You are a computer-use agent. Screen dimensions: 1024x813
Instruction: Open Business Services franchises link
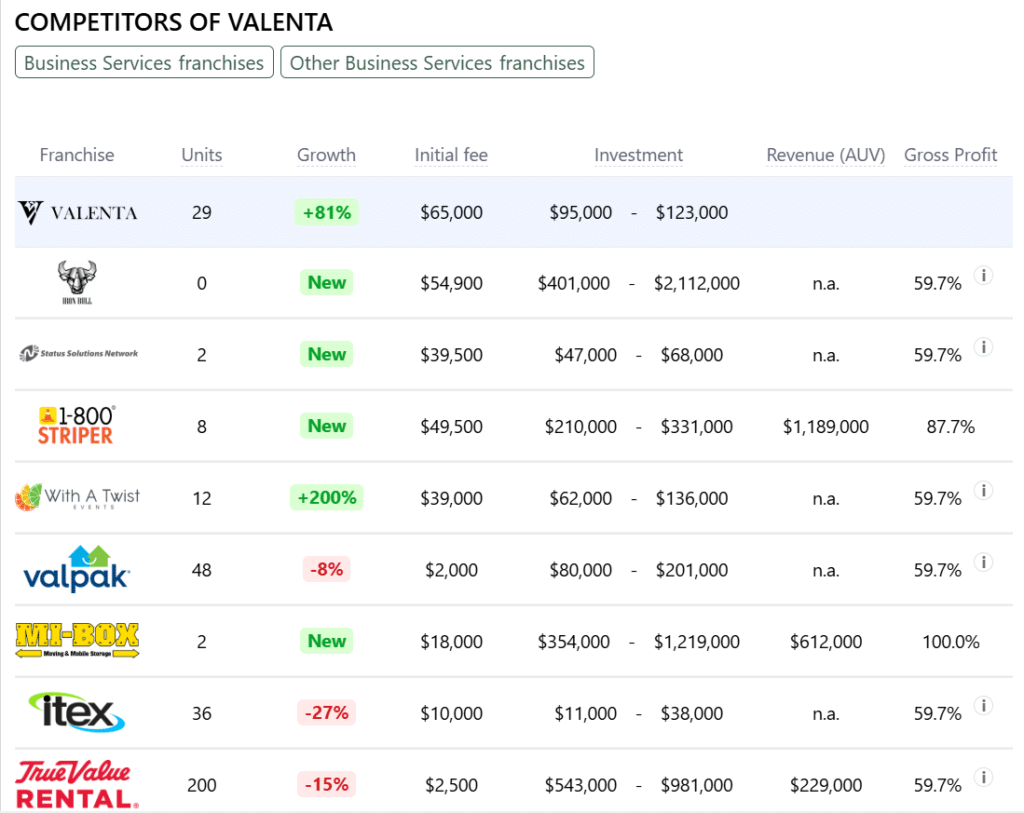pyautogui.click(x=144, y=62)
